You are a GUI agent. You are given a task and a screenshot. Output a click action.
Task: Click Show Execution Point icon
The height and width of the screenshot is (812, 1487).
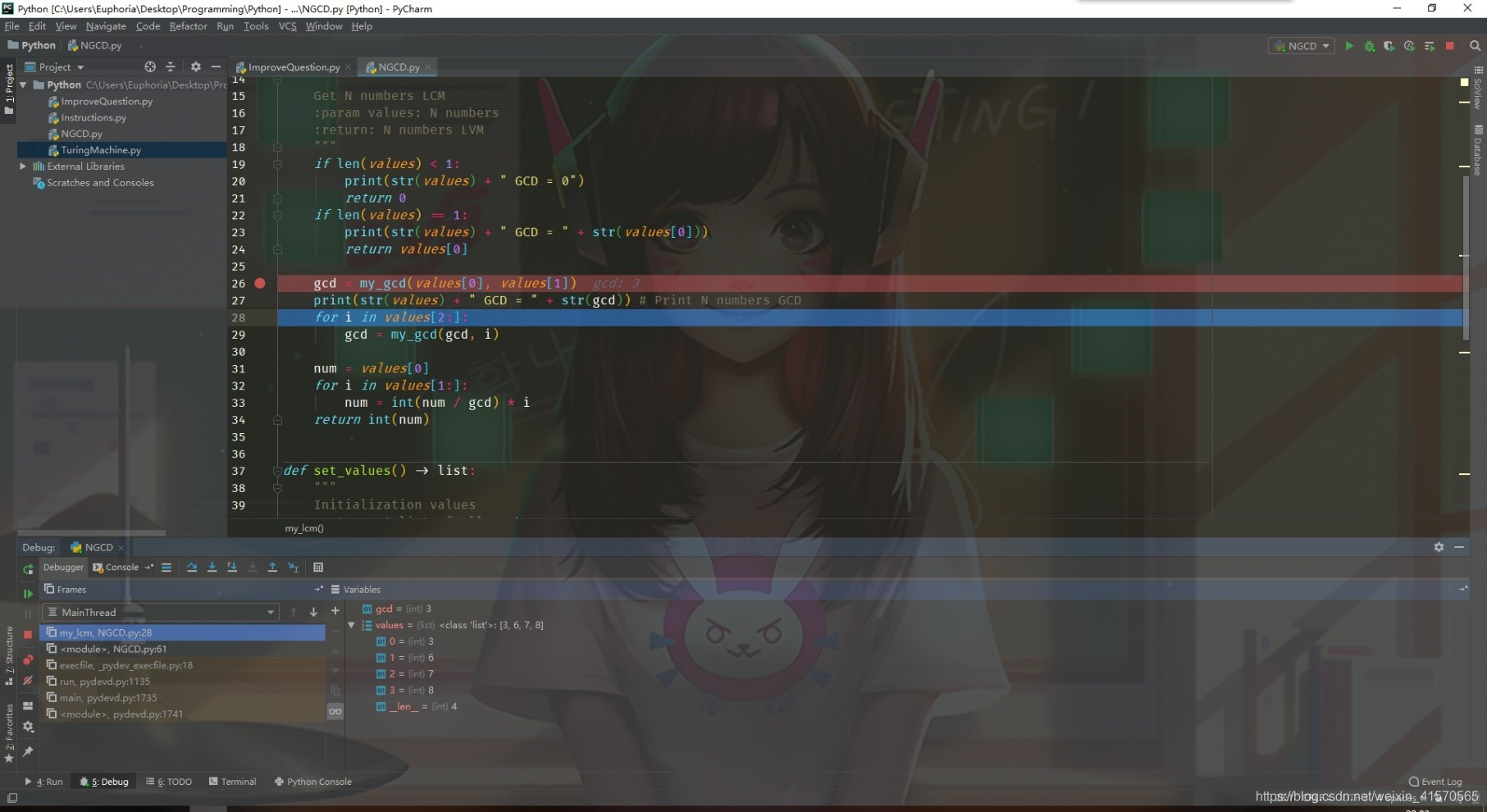166,568
